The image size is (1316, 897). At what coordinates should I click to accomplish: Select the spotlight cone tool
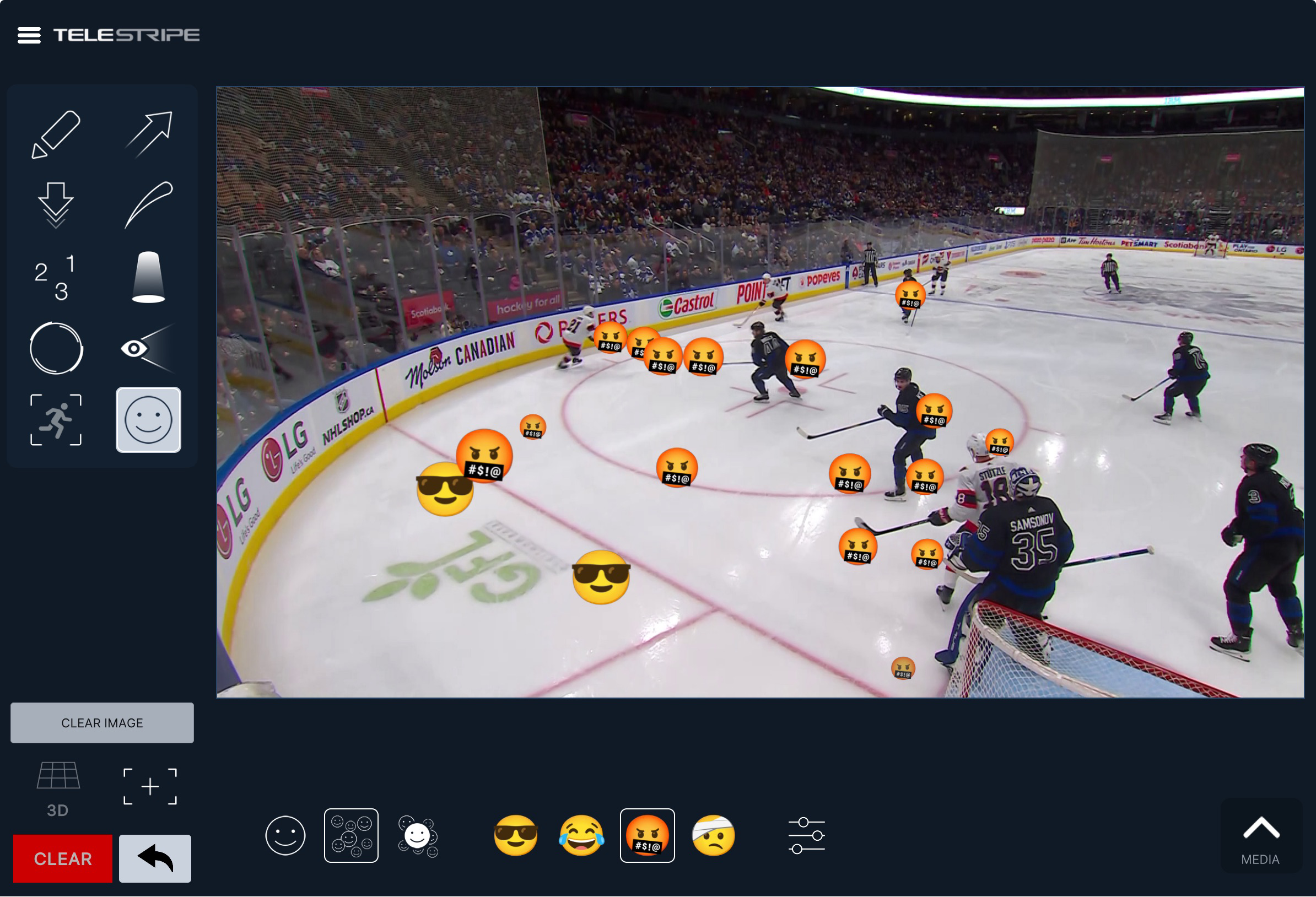coord(148,278)
